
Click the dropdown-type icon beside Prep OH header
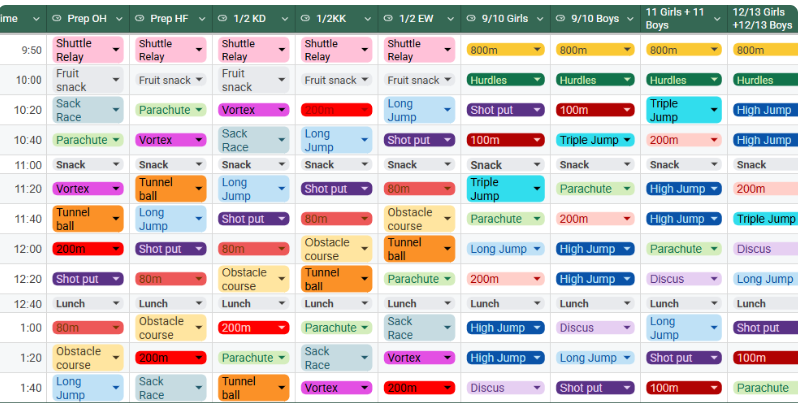point(56,19)
